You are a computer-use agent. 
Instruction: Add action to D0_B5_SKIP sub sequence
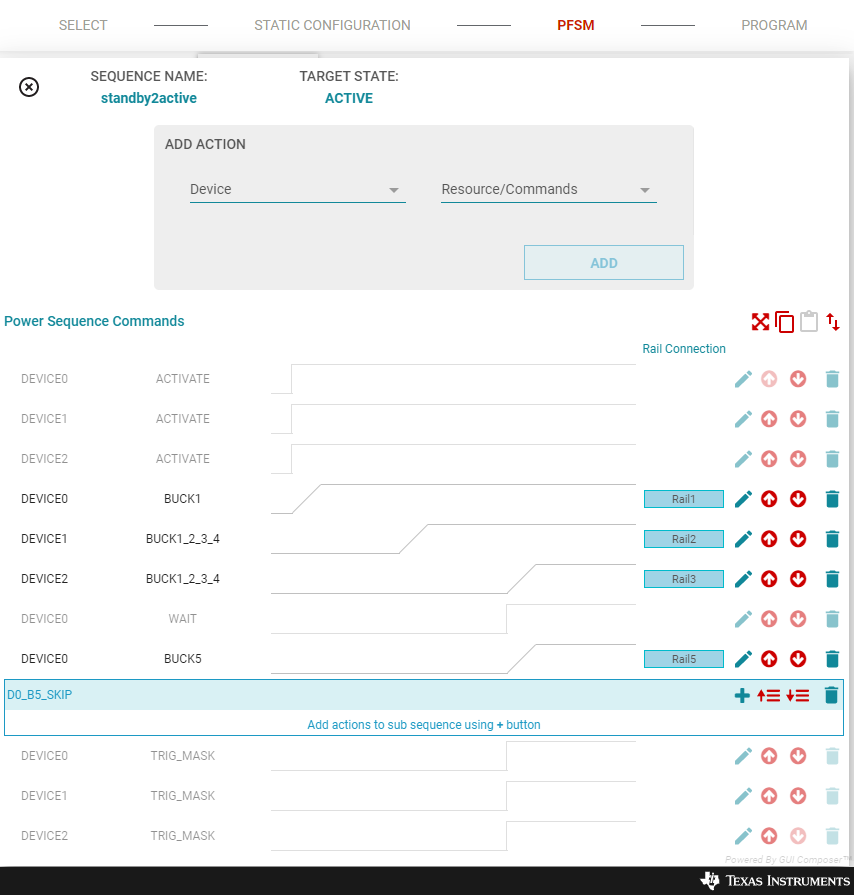coord(742,695)
